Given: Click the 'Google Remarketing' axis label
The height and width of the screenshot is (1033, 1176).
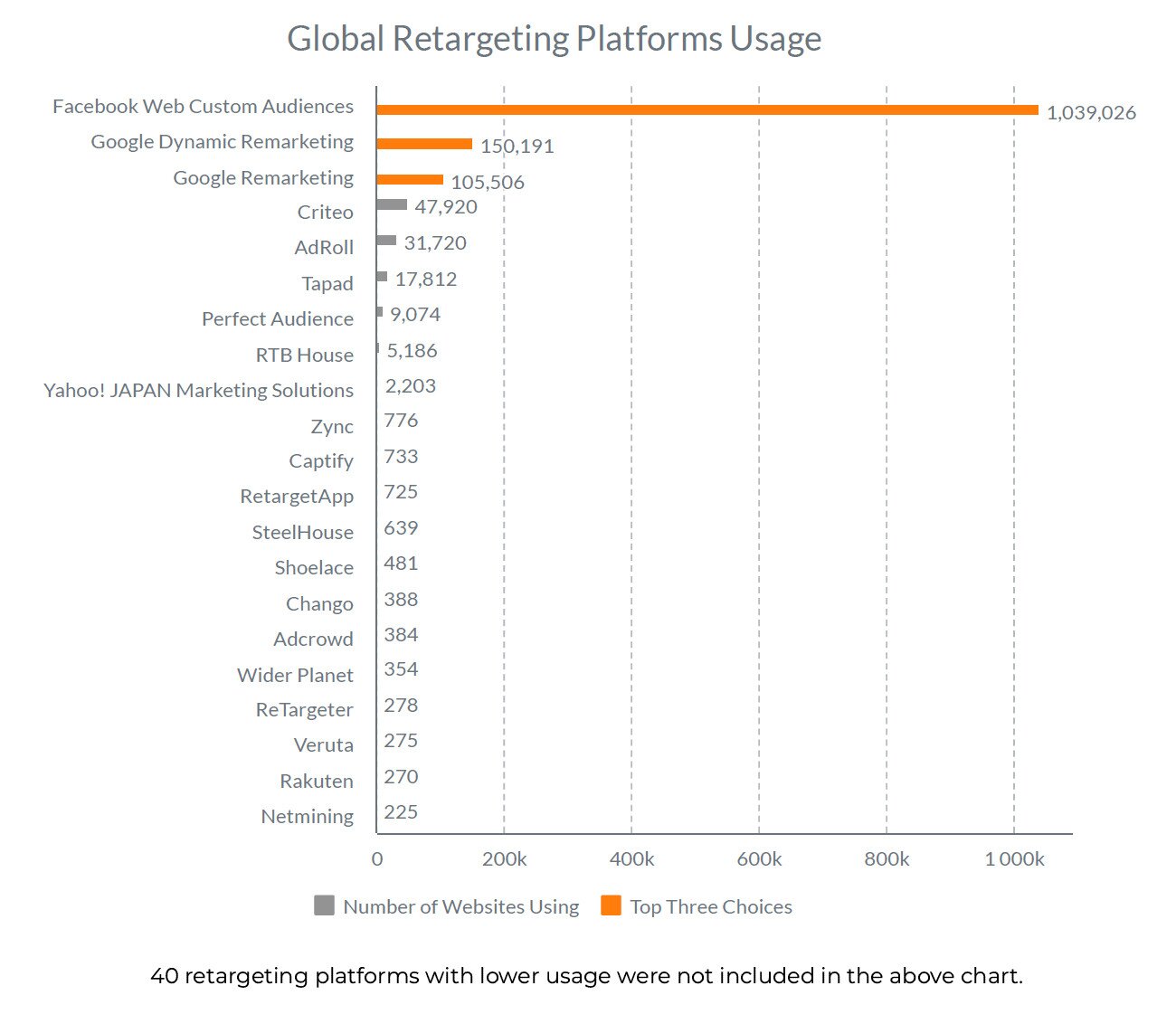Looking at the screenshot, I should (263, 178).
